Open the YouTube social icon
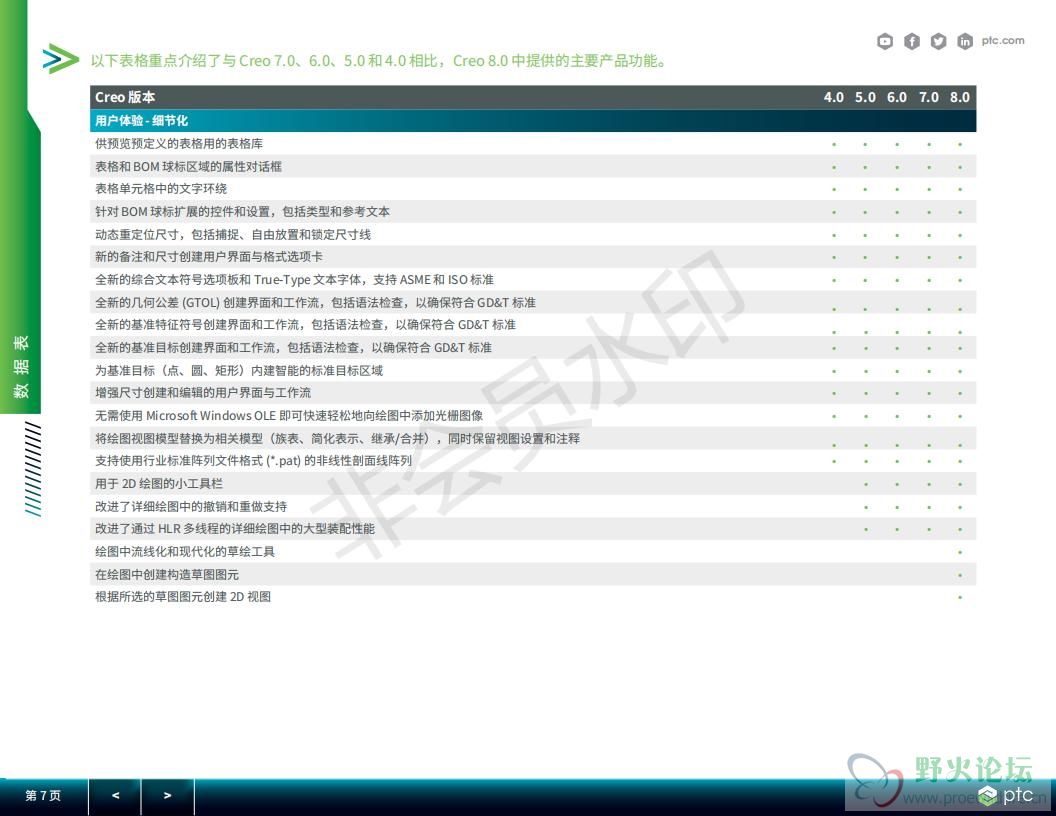Viewport: 1056px width, 816px height. click(885, 42)
